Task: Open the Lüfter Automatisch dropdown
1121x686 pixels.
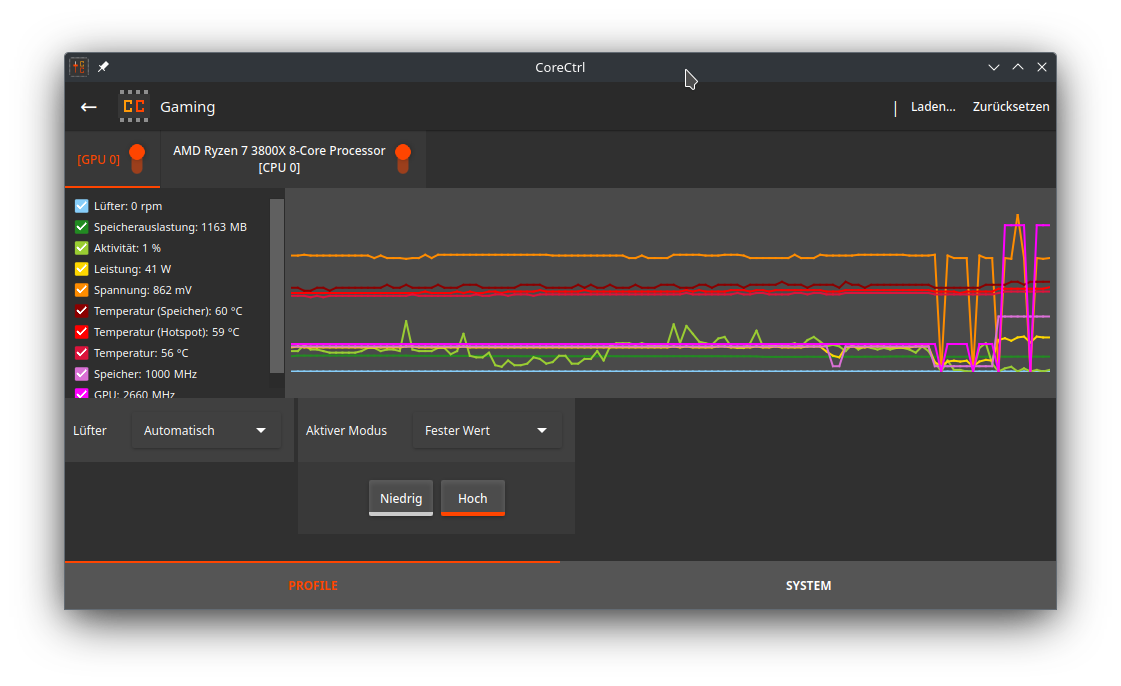Action: (206, 431)
